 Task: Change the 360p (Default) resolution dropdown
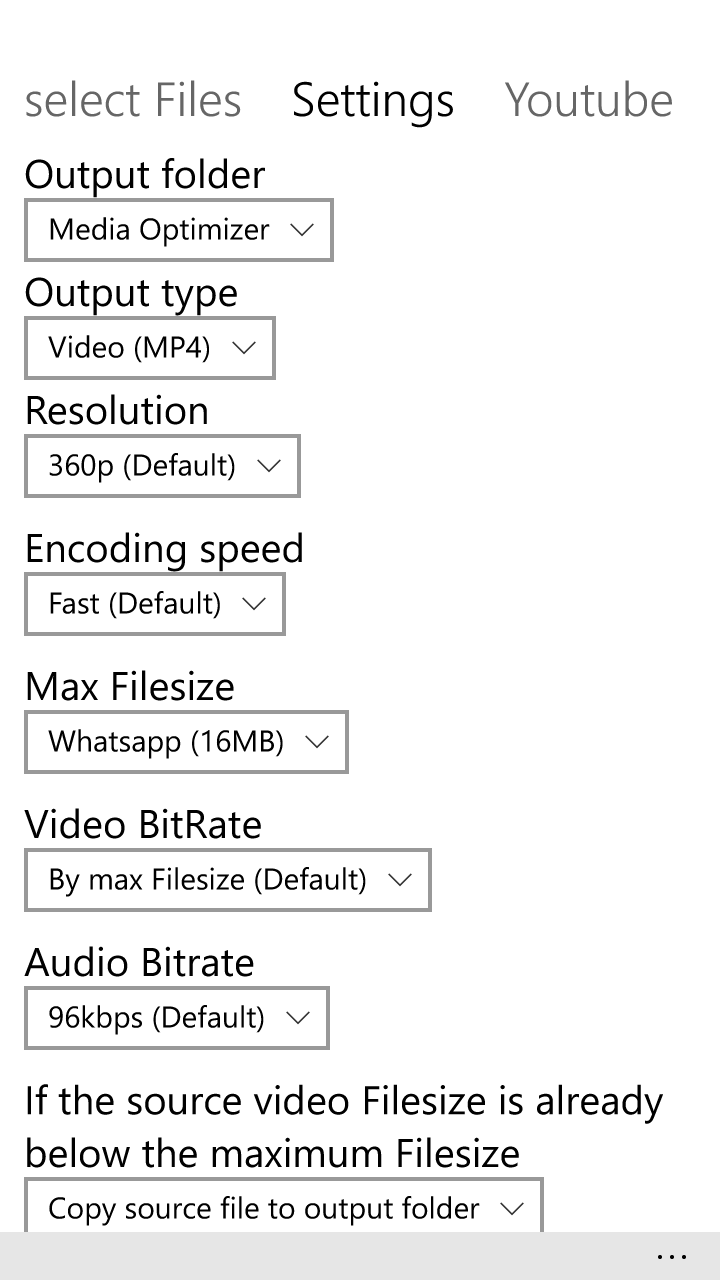click(x=162, y=466)
